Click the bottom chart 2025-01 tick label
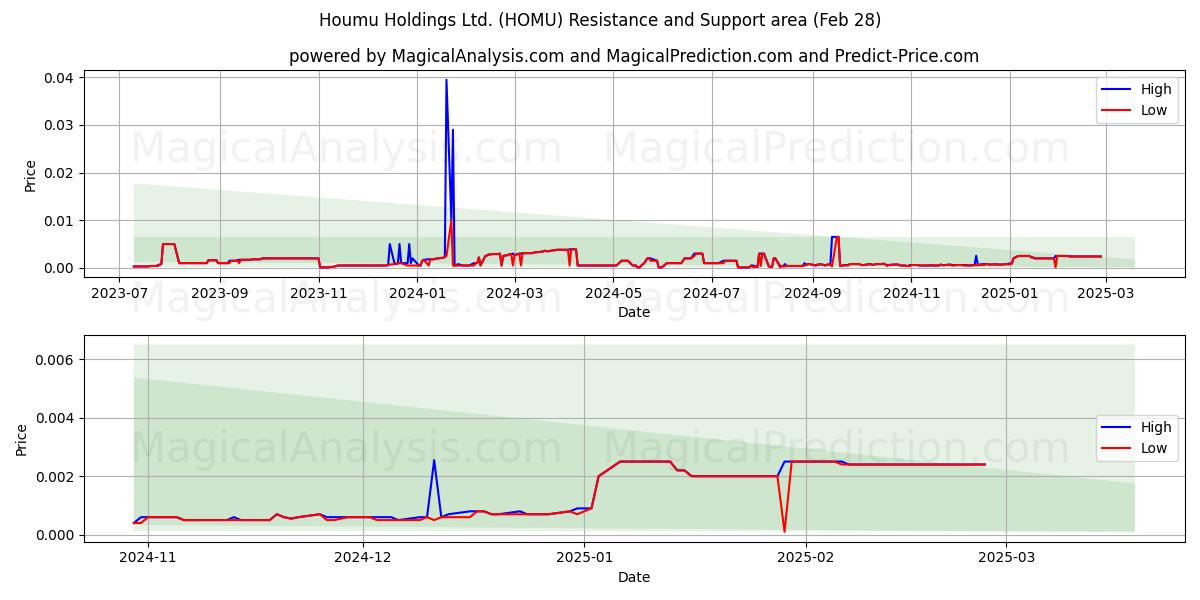The height and width of the screenshot is (600, 1200). 585,558
